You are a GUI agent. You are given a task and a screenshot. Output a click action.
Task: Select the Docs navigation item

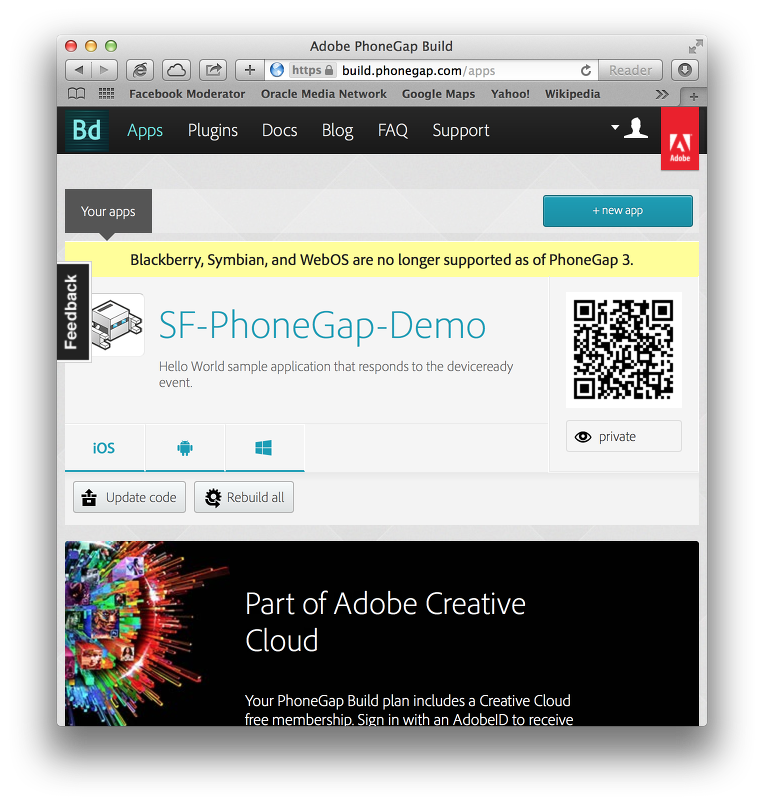click(279, 130)
